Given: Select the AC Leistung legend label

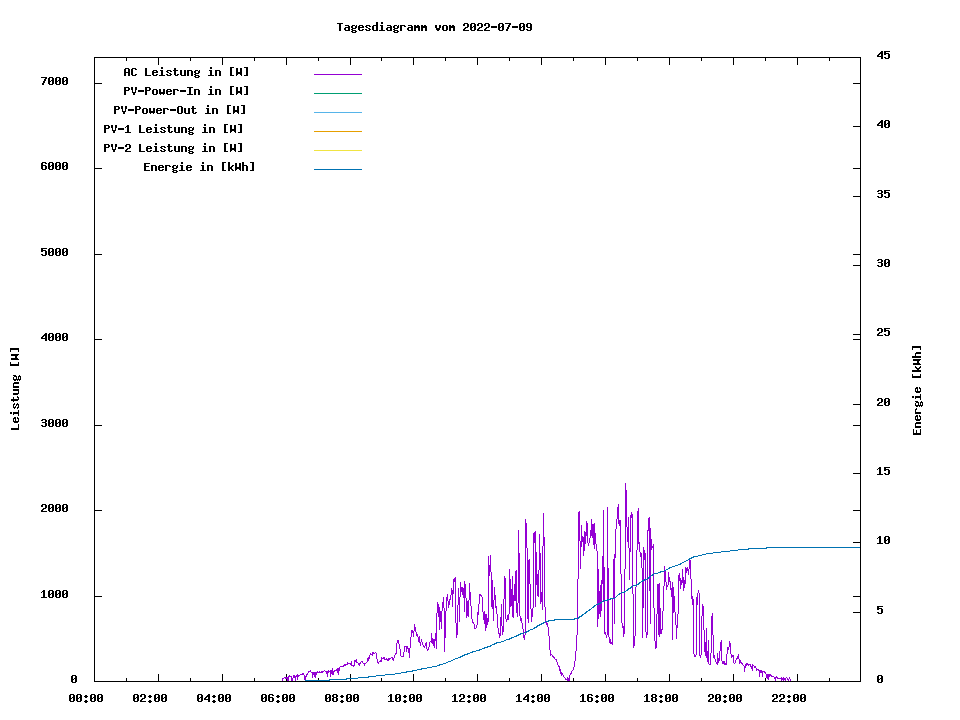Looking at the screenshot, I should 186,72.
